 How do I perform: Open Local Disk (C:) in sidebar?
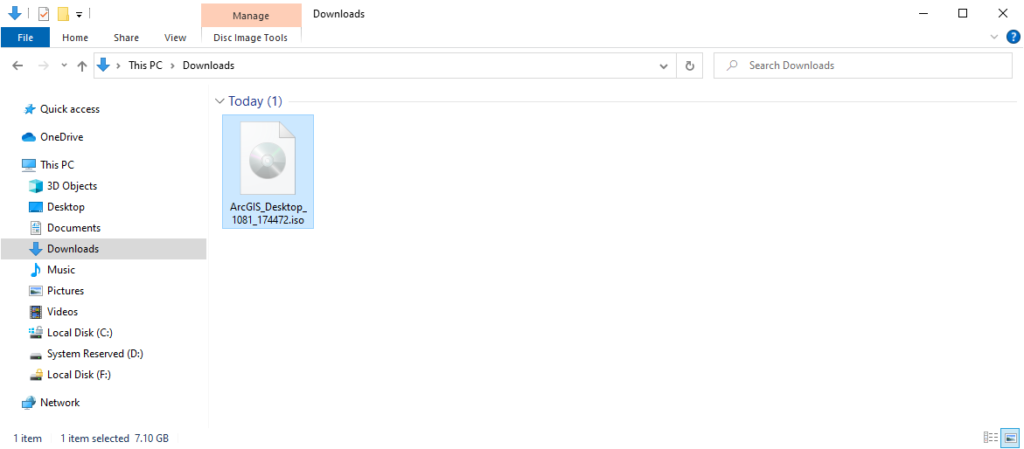[x=80, y=332]
